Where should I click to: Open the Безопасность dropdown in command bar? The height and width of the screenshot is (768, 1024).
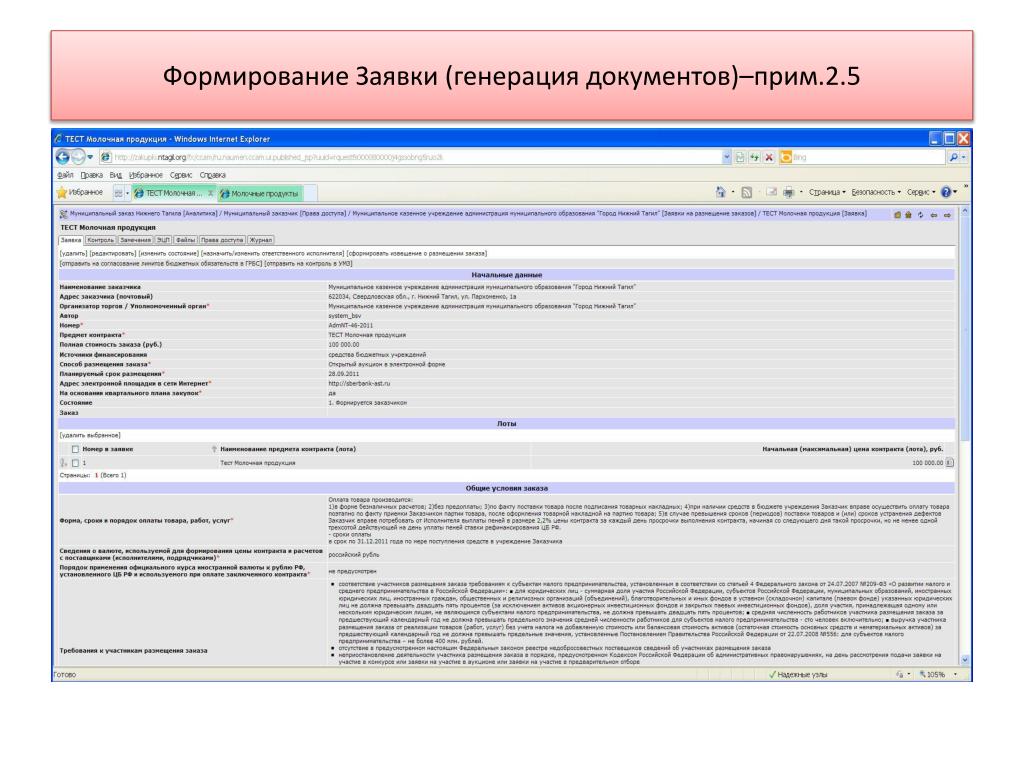tap(876, 192)
